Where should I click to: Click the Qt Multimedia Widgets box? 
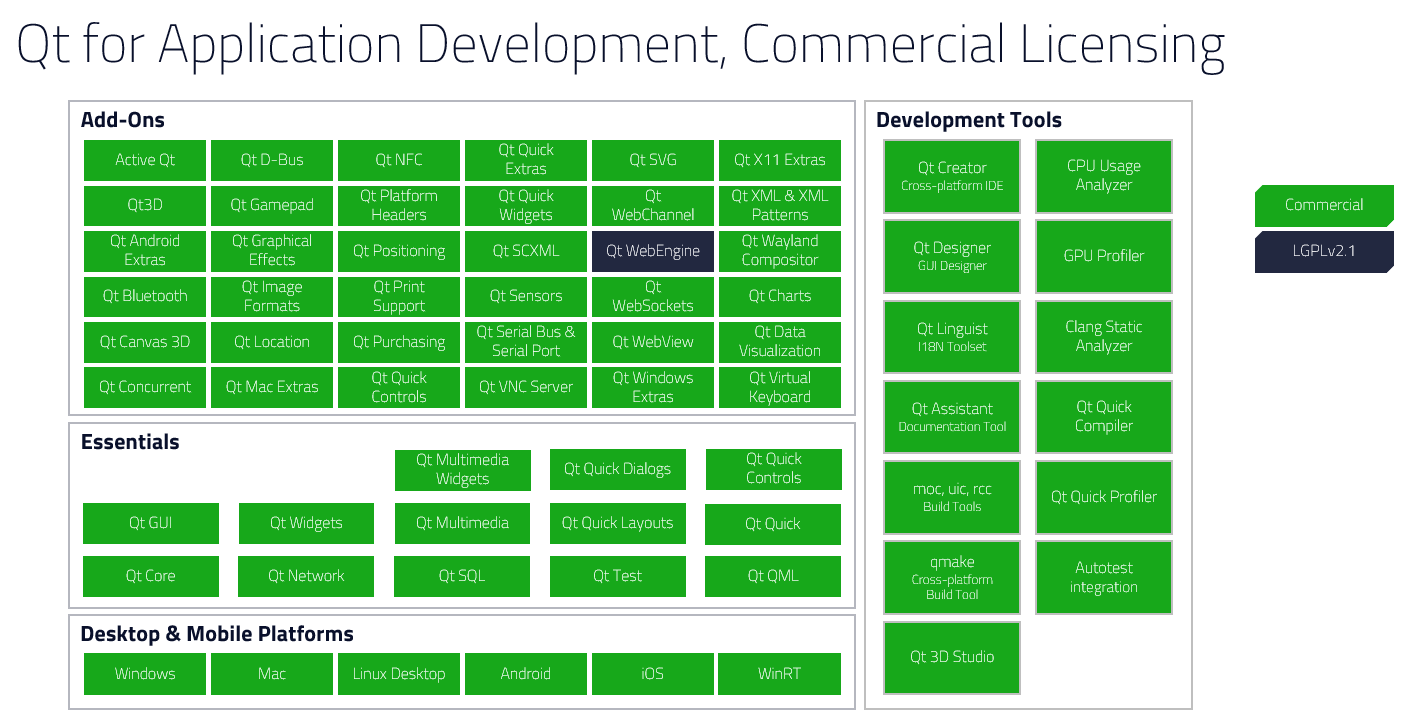[x=462, y=470]
